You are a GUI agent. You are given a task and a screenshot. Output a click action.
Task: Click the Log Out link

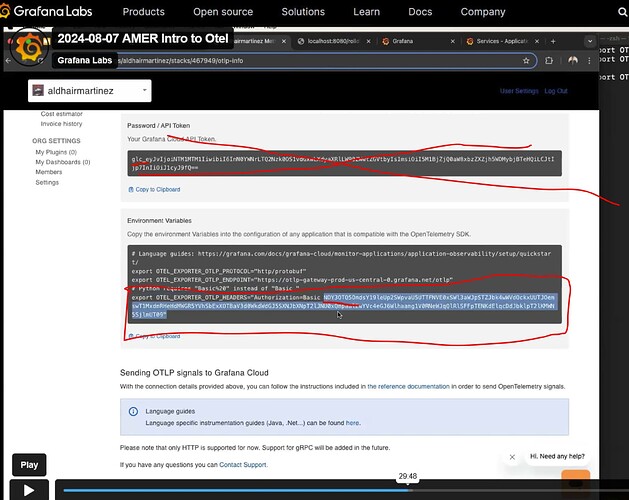[556, 91]
